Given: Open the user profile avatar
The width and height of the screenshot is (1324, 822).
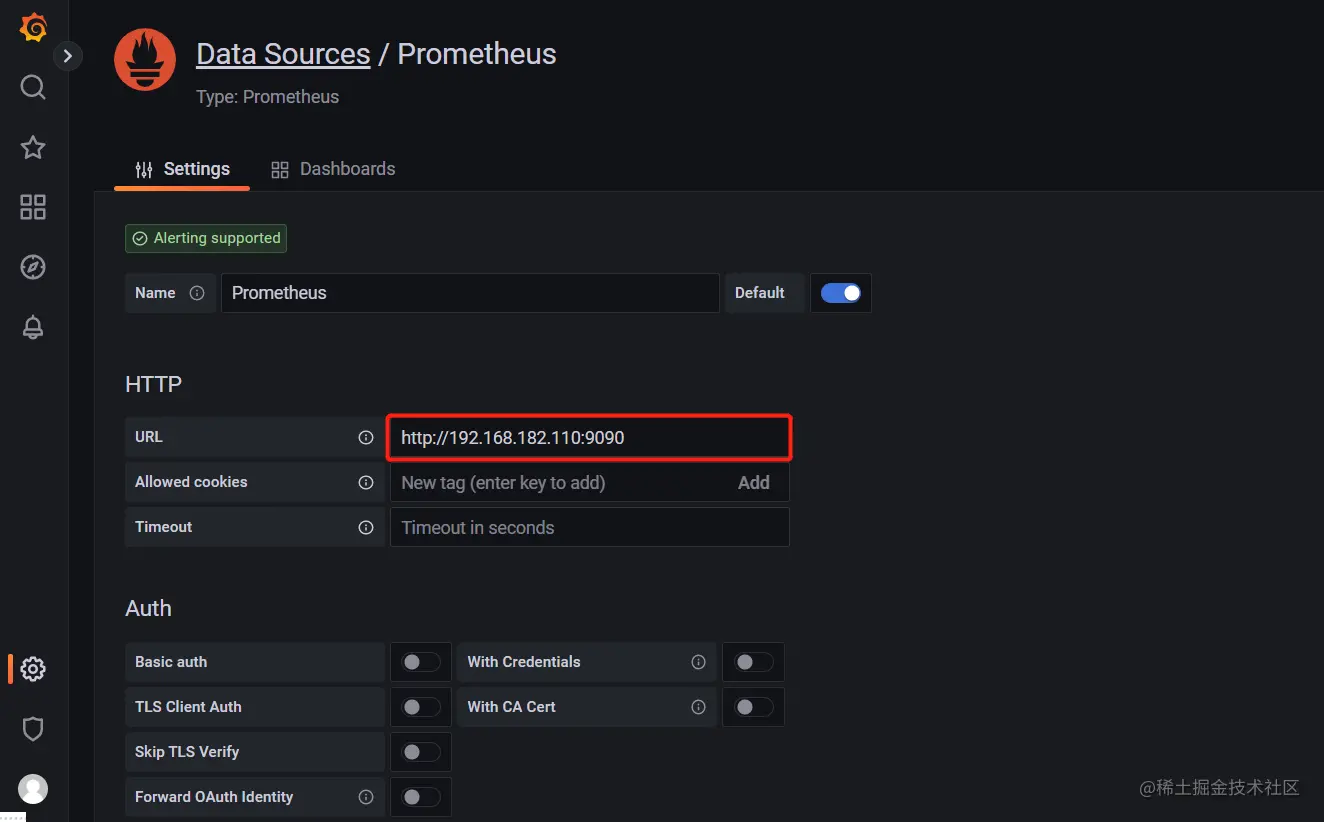Looking at the screenshot, I should click(x=33, y=789).
